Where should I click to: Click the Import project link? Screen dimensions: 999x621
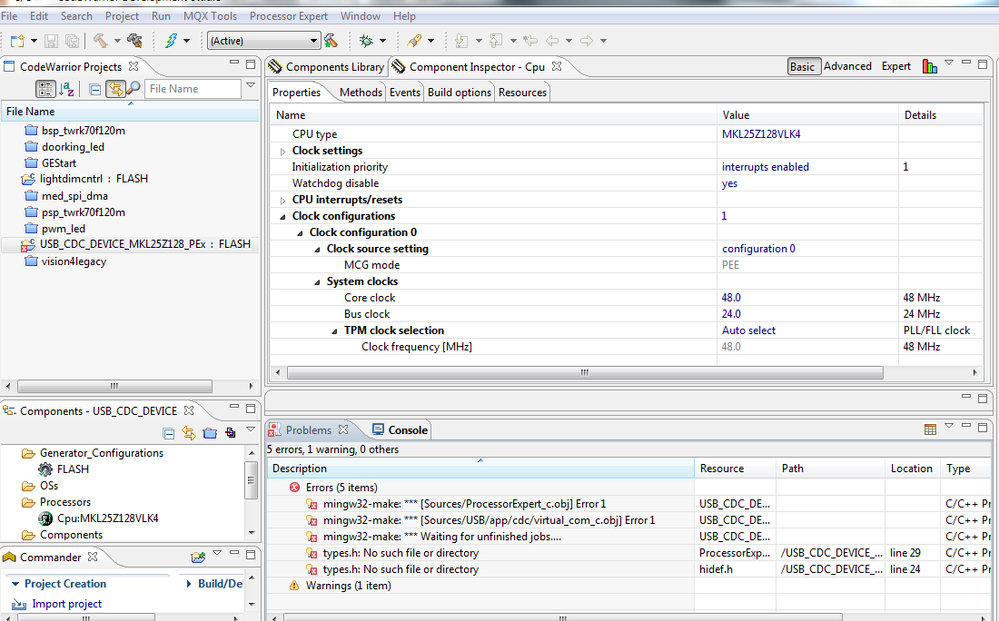tap(67, 604)
